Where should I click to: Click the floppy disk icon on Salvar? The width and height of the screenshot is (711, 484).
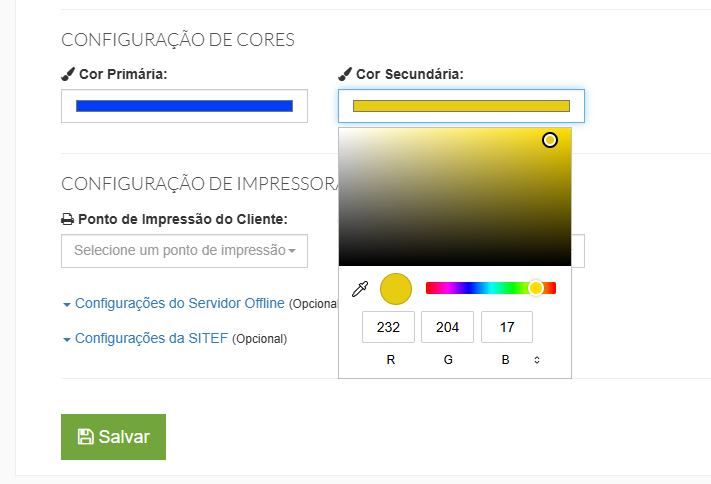click(x=85, y=437)
